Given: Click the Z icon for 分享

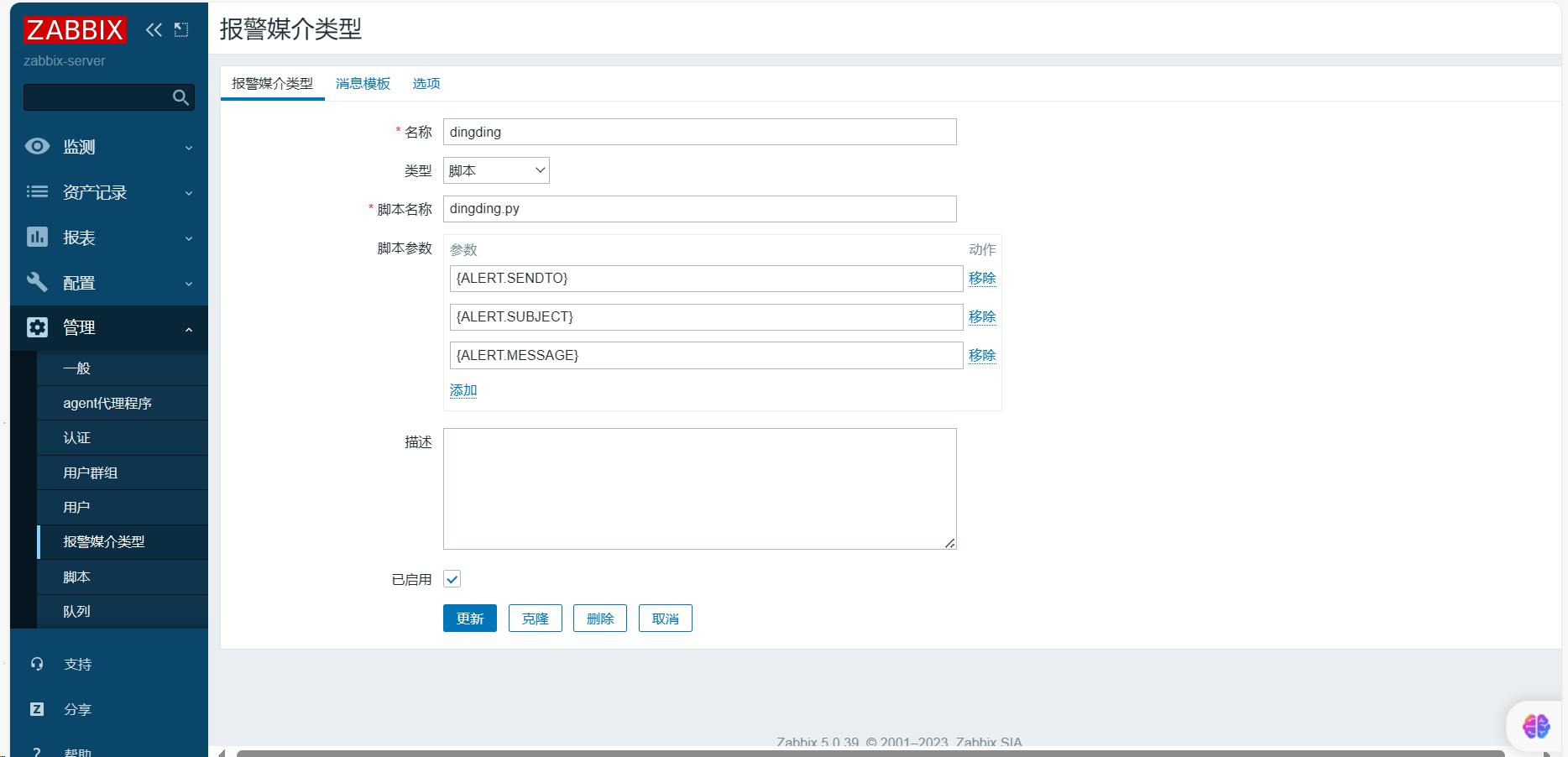Looking at the screenshot, I should pyautogui.click(x=37, y=709).
